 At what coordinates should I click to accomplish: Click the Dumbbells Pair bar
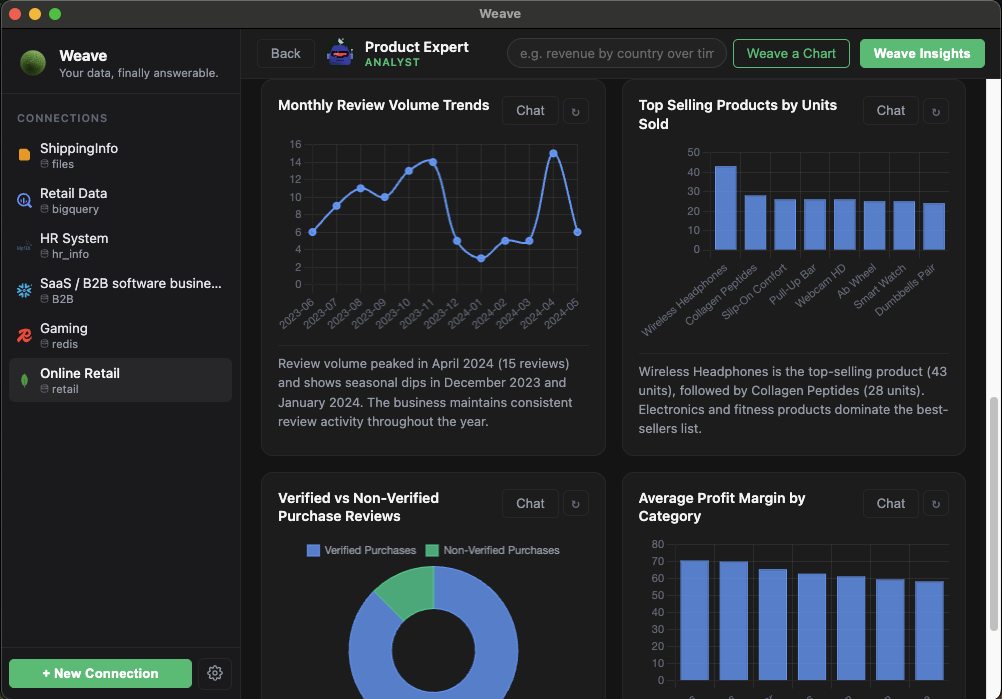tap(934, 226)
